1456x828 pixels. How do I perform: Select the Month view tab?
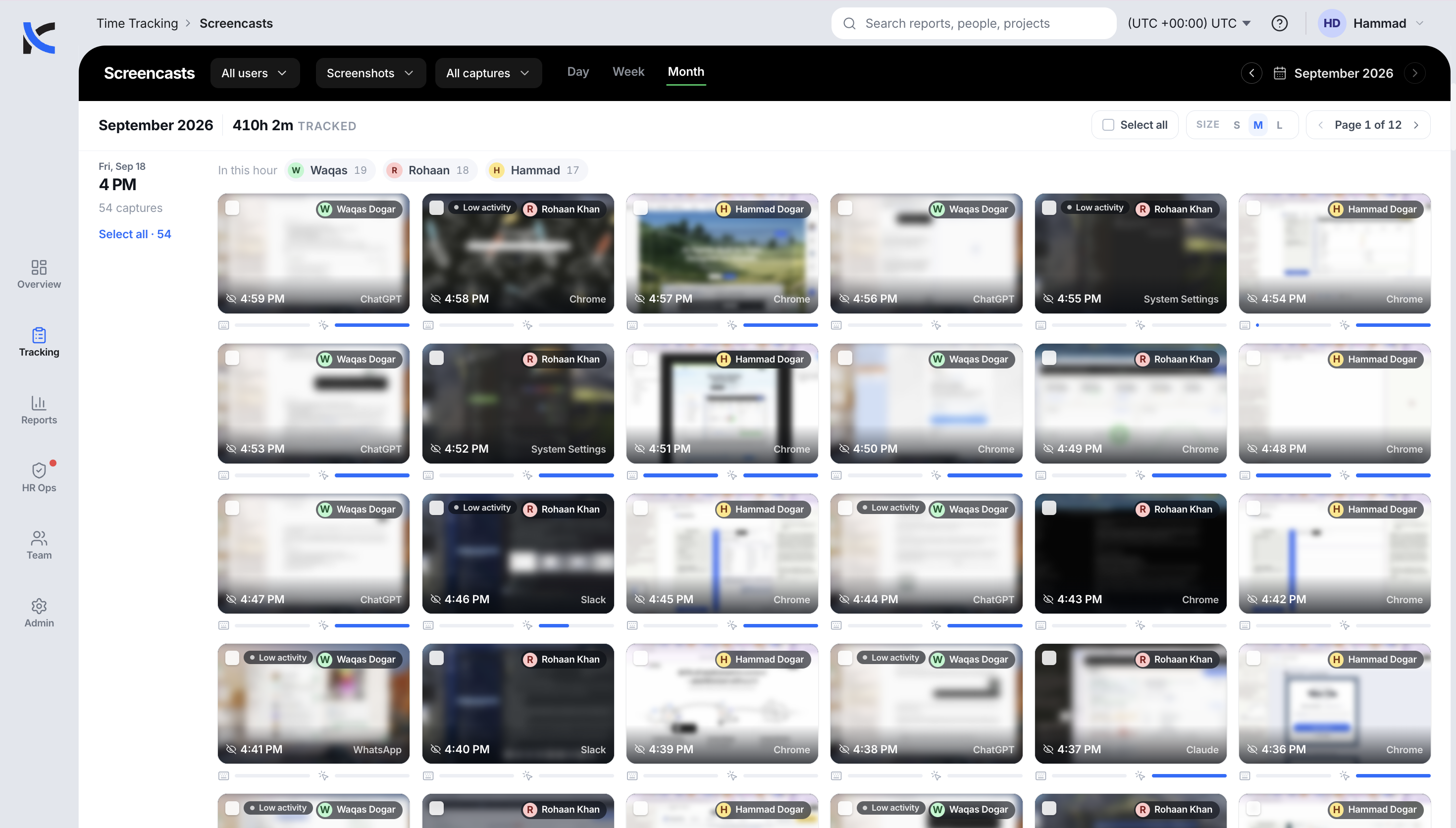point(685,72)
